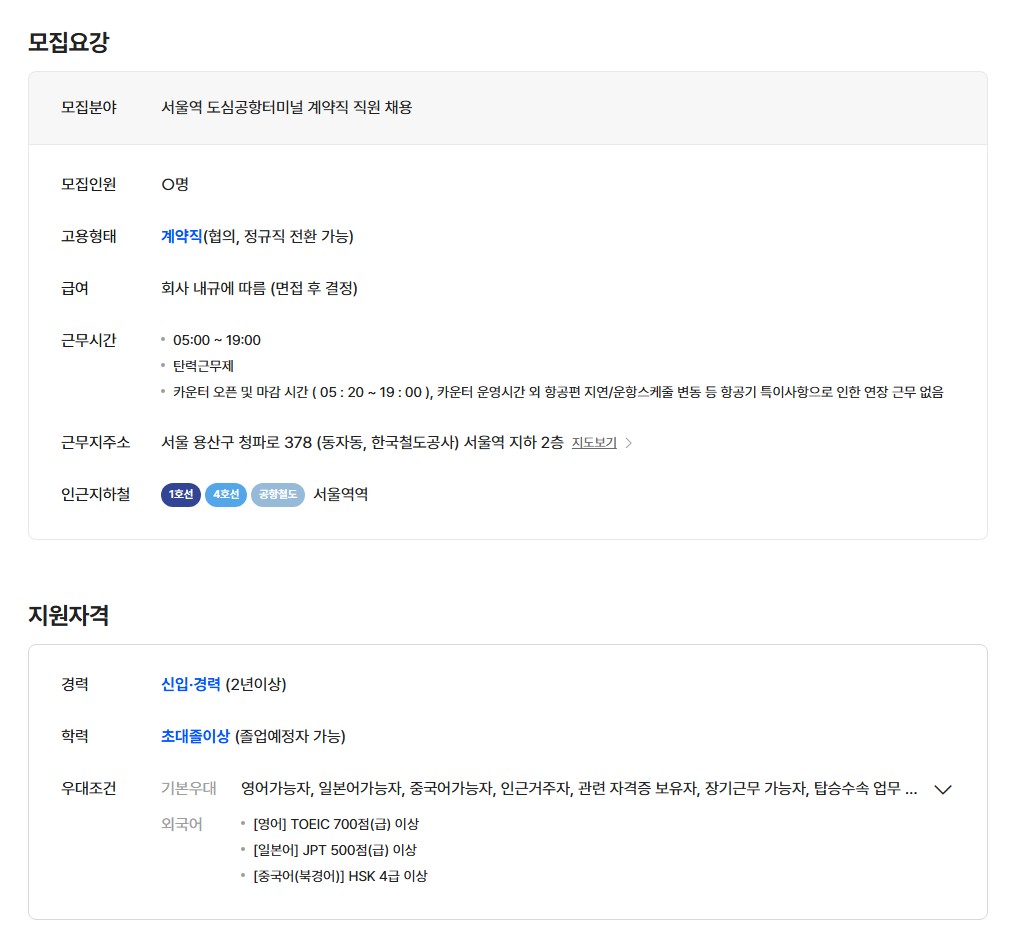Viewport: 1018px width, 936px height.
Task: Click the 1호선 subway line badge
Action: tap(181, 494)
